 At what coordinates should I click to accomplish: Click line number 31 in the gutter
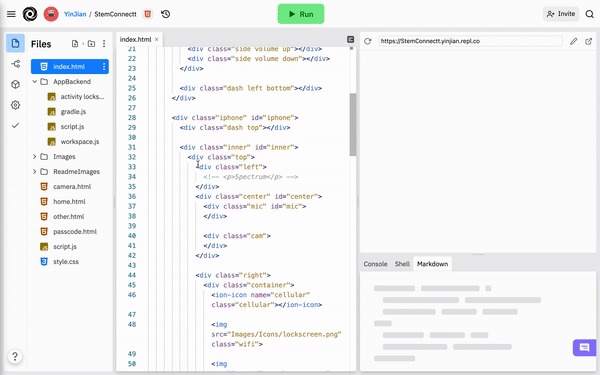tap(132, 147)
